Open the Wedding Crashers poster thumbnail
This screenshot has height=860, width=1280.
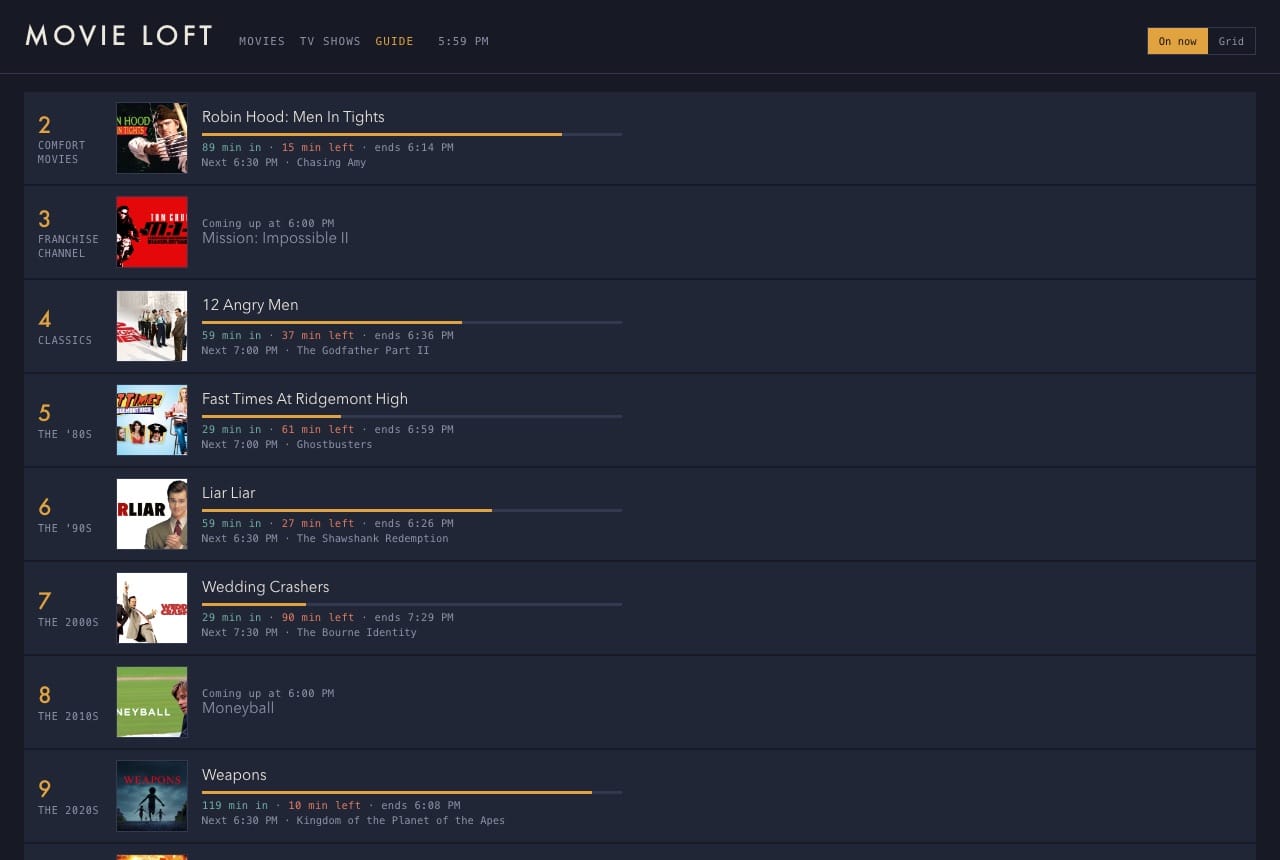152,608
